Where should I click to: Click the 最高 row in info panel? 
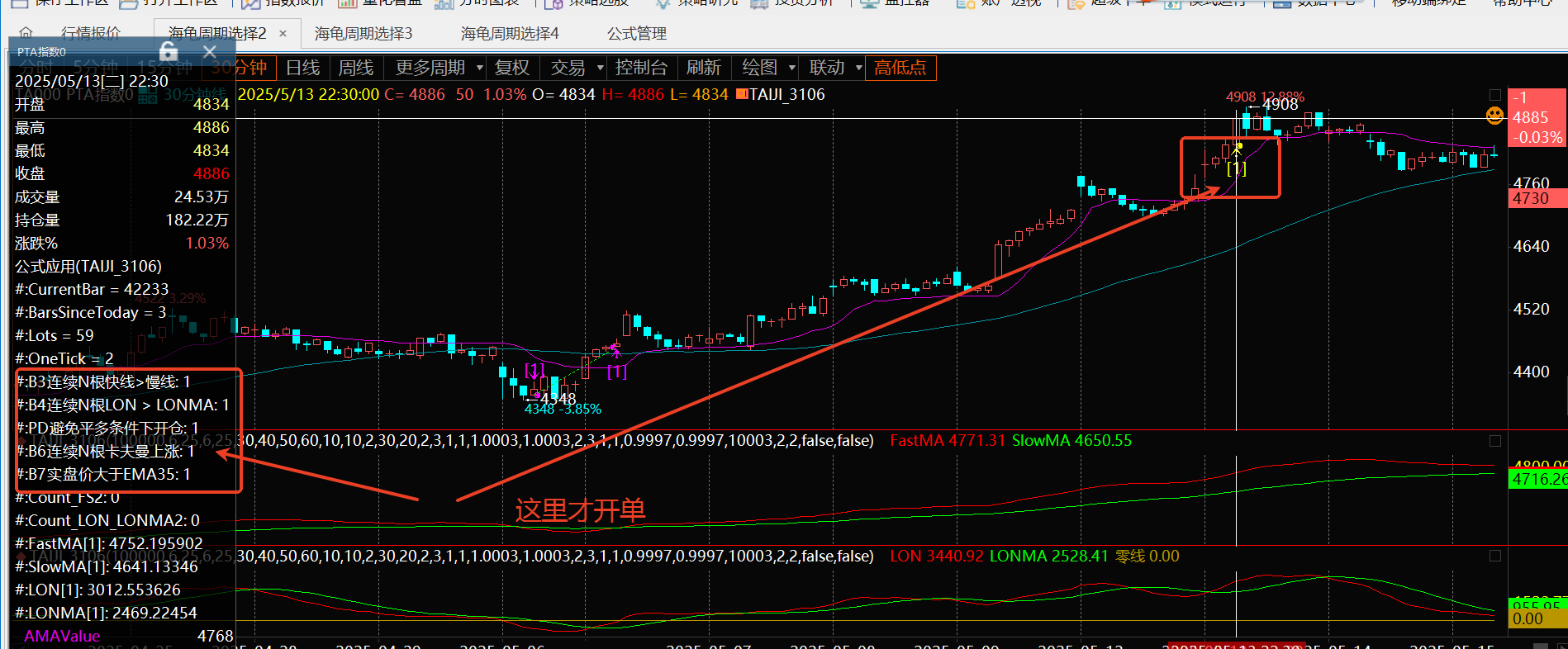click(122, 127)
